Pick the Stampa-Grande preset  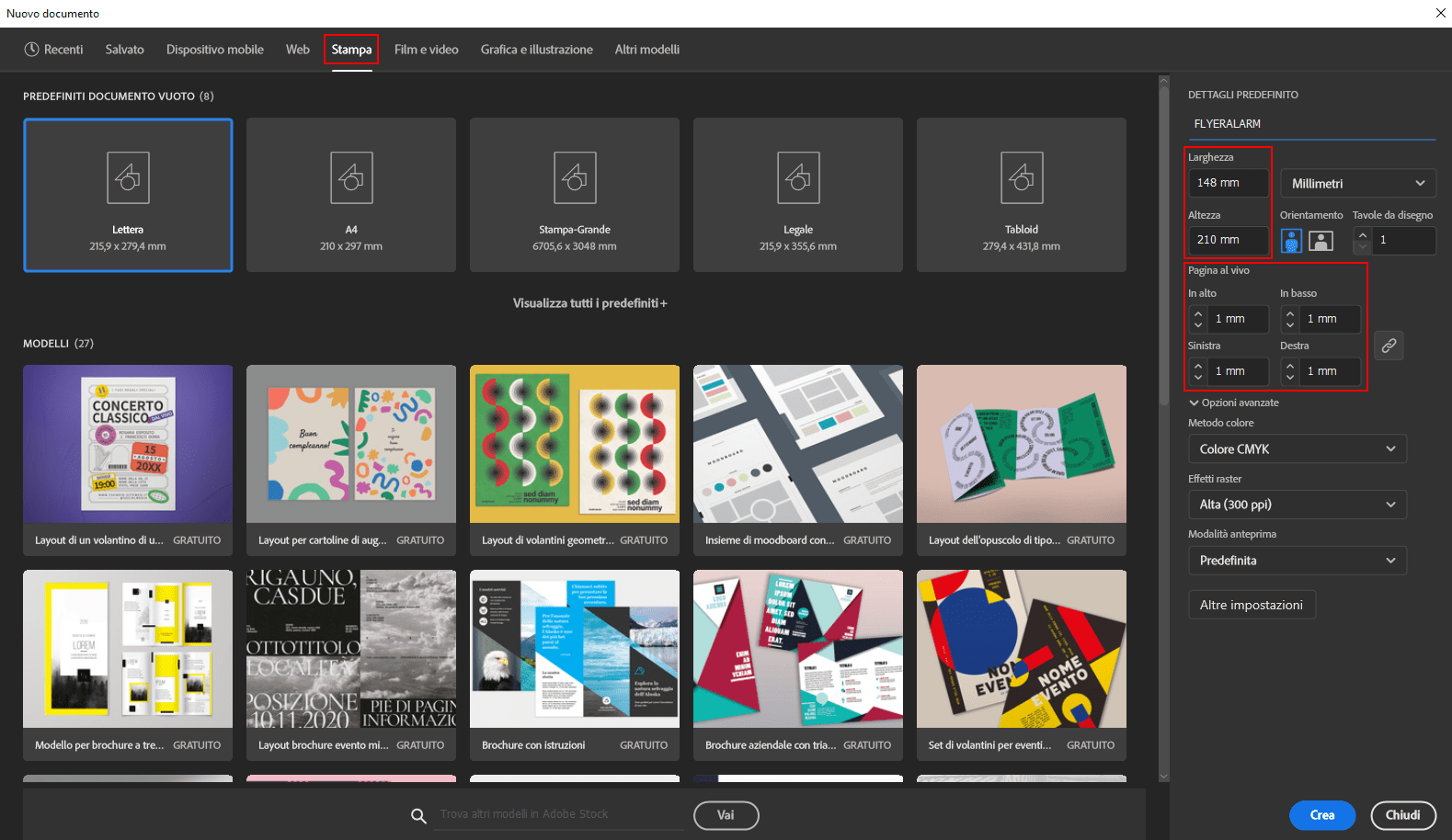point(574,195)
